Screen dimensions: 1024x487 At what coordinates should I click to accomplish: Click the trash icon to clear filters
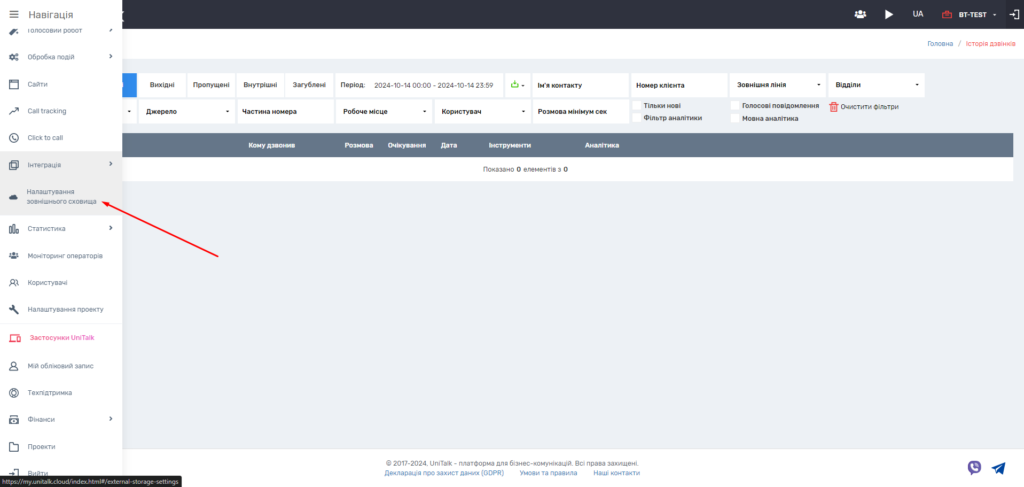coord(834,106)
